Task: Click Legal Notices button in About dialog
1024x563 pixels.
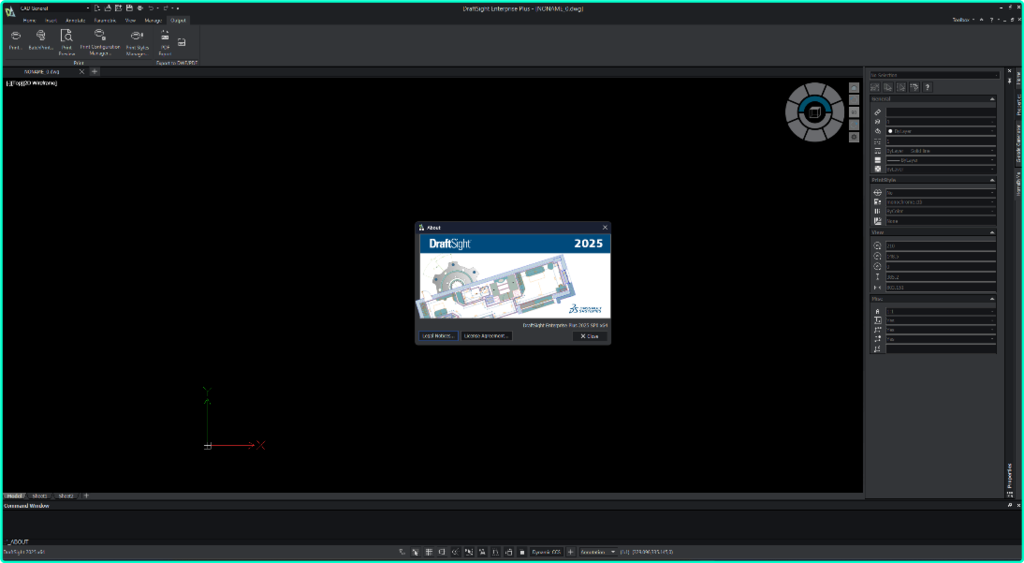Action: point(438,336)
